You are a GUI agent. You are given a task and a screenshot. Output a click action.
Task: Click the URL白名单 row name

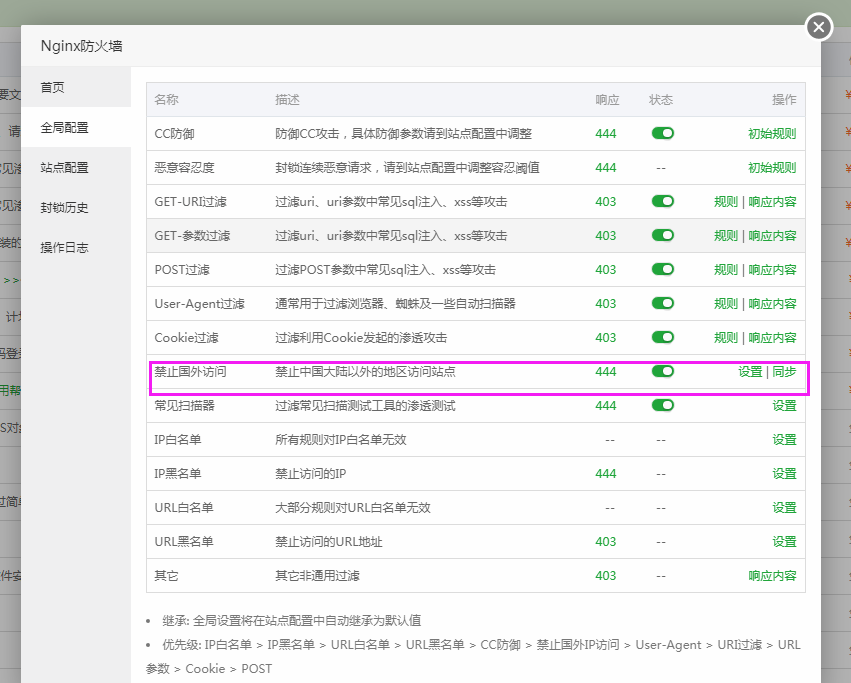click(183, 508)
